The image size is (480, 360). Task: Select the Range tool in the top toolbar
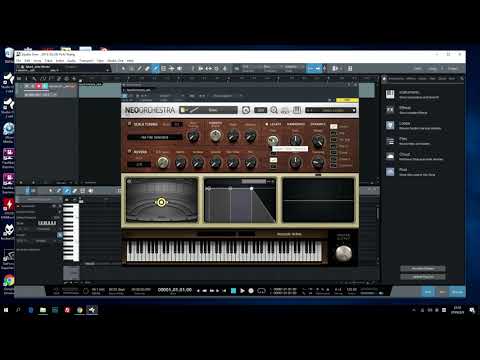tap(131, 68)
